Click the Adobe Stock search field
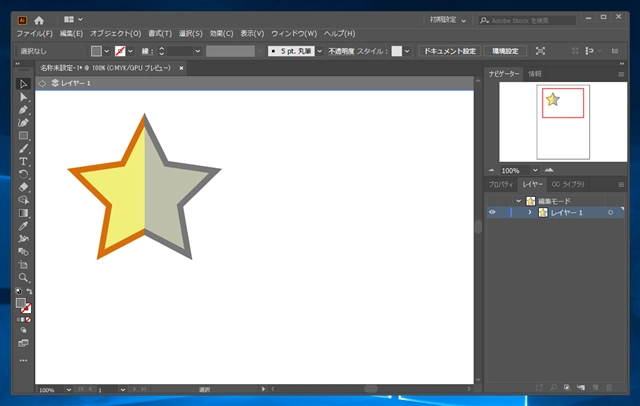Viewport: 640px width, 406px height. [527, 20]
